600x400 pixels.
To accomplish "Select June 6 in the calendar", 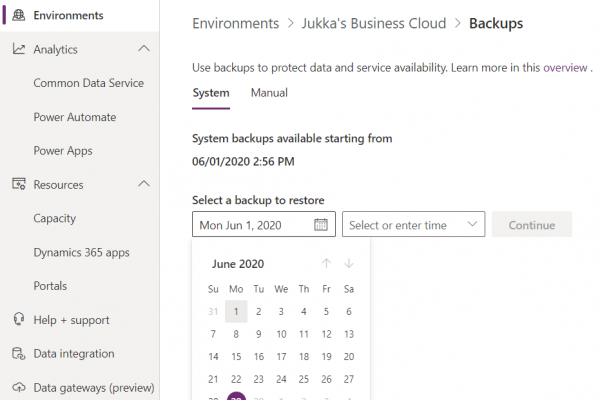I will click(349, 312).
